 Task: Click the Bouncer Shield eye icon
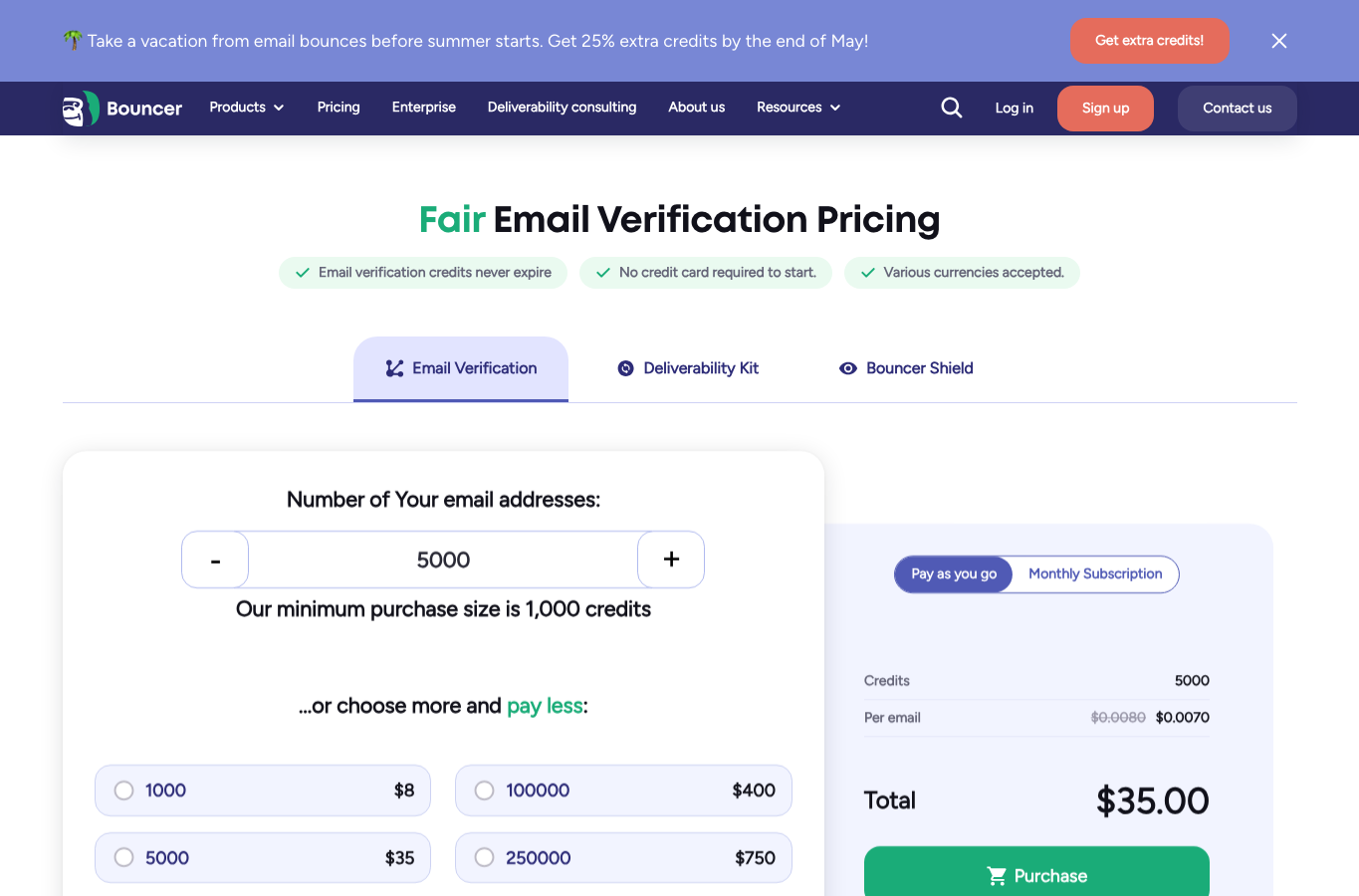click(x=848, y=368)
